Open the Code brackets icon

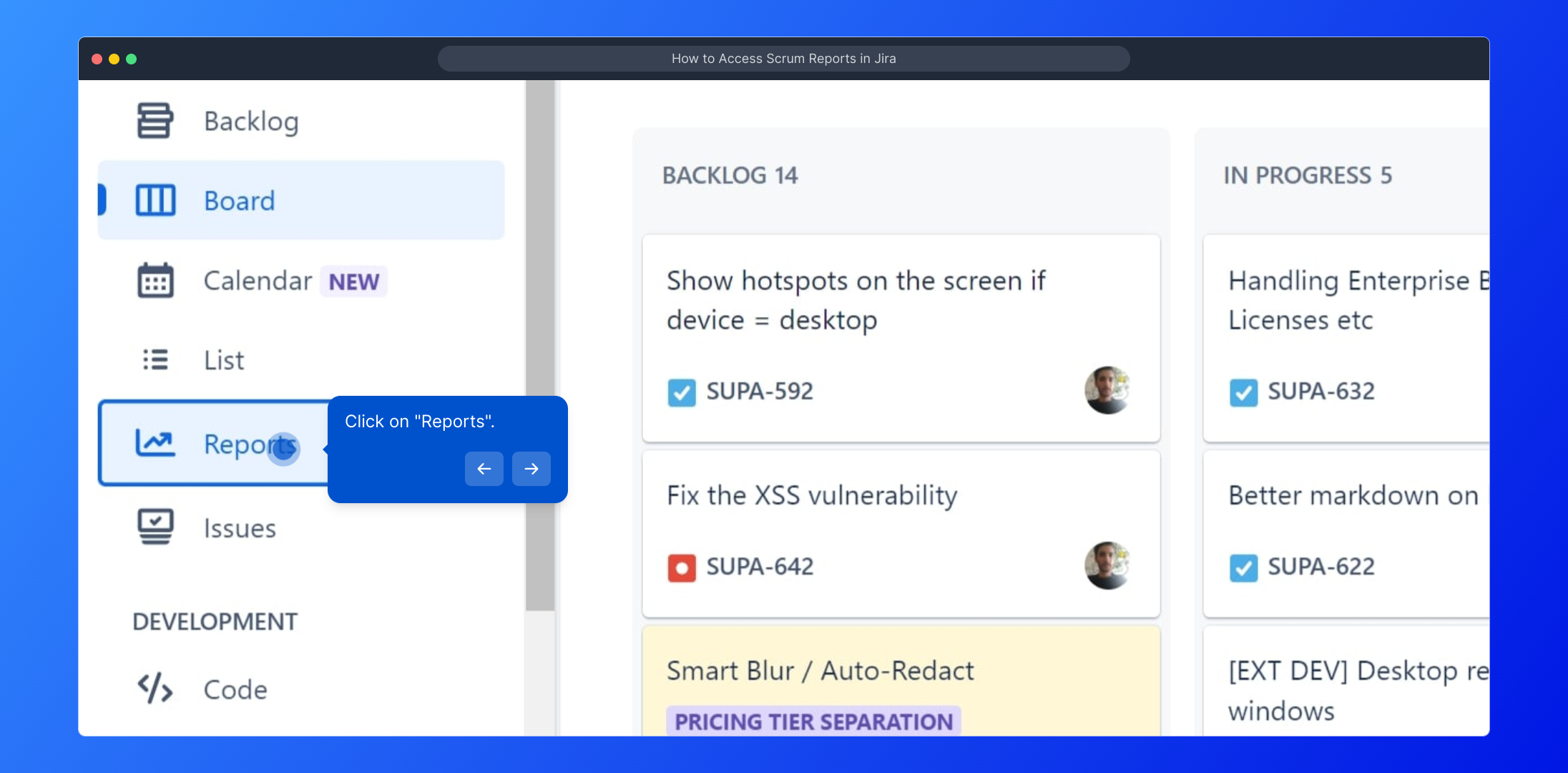[x=155, y=689]
